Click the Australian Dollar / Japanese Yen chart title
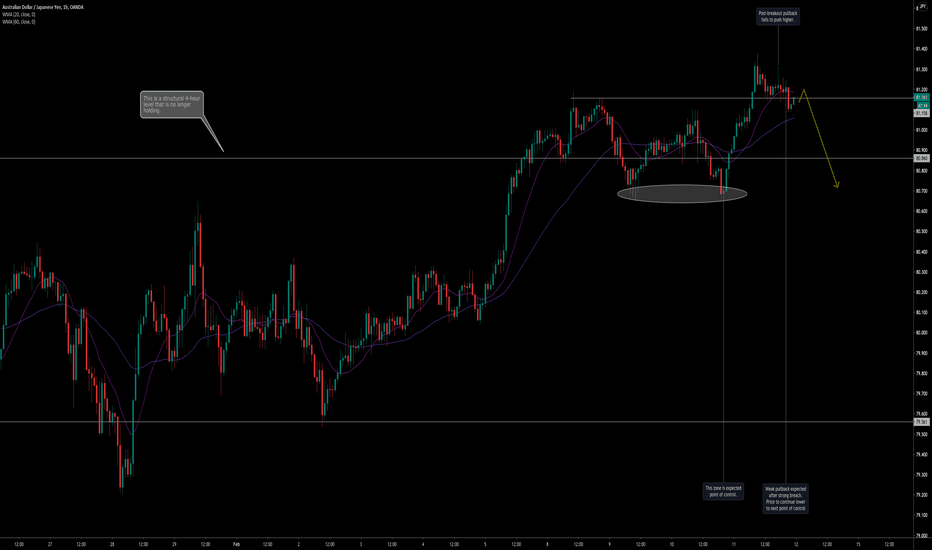This screenshot has width=932, height=550. pos(43,7)
